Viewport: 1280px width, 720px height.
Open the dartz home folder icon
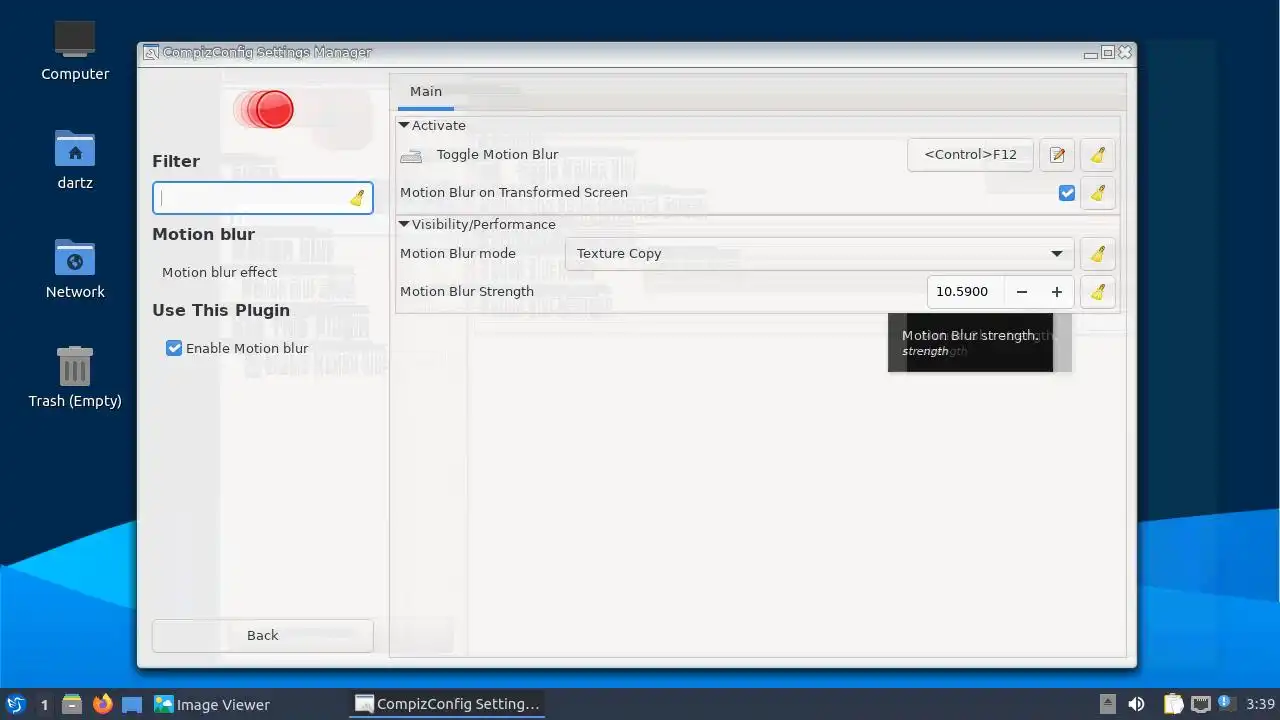coord(75,160)
